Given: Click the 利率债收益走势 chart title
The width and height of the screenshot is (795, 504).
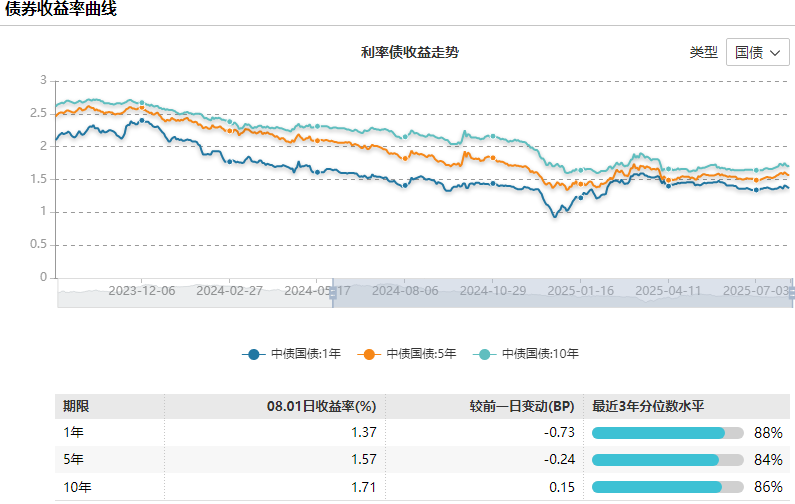Looking at the screenshot, I should (x=410, y=52).
